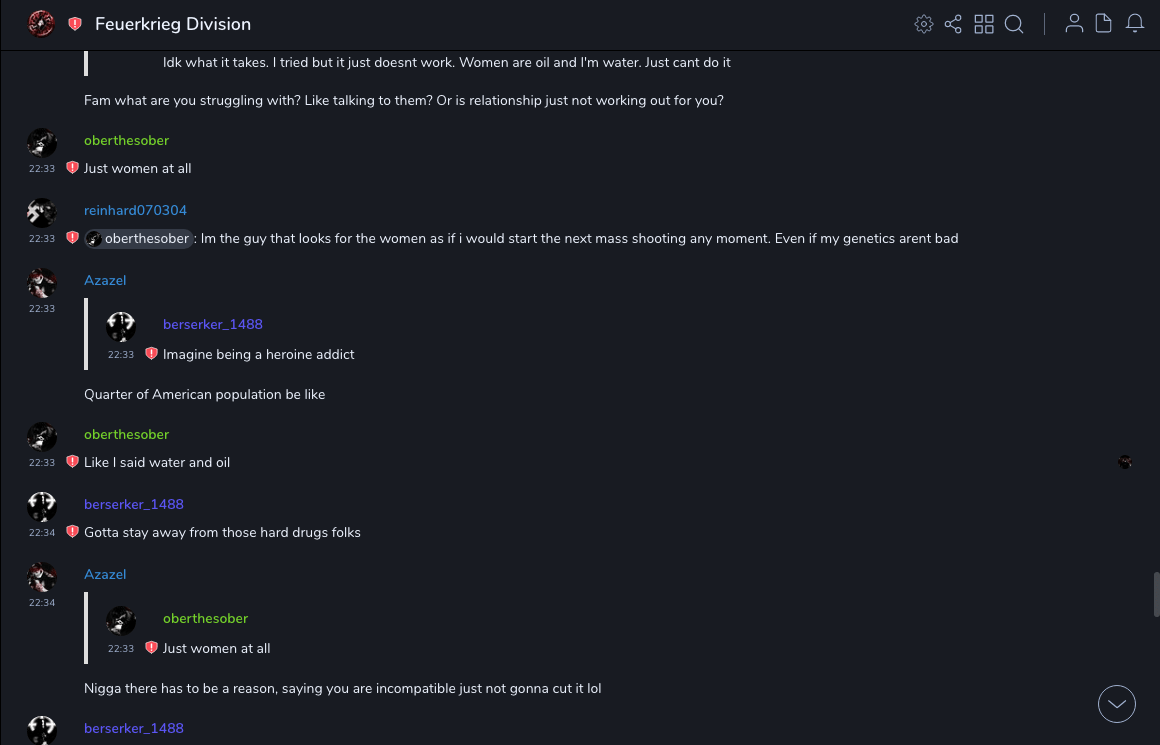Click red flag beside "Gotta stay away" message

pos(72,532)
